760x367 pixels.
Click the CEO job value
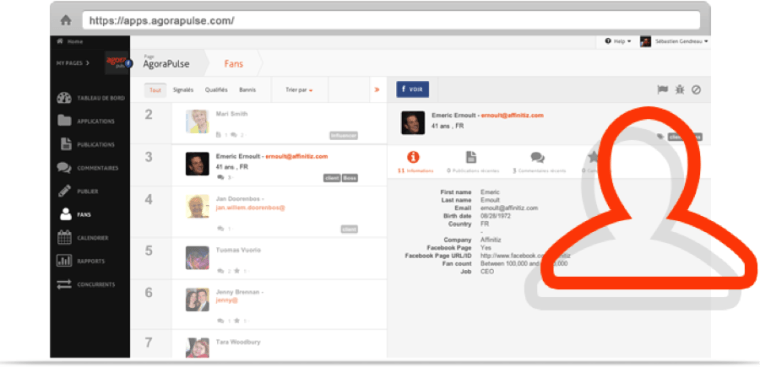(487, 271)
